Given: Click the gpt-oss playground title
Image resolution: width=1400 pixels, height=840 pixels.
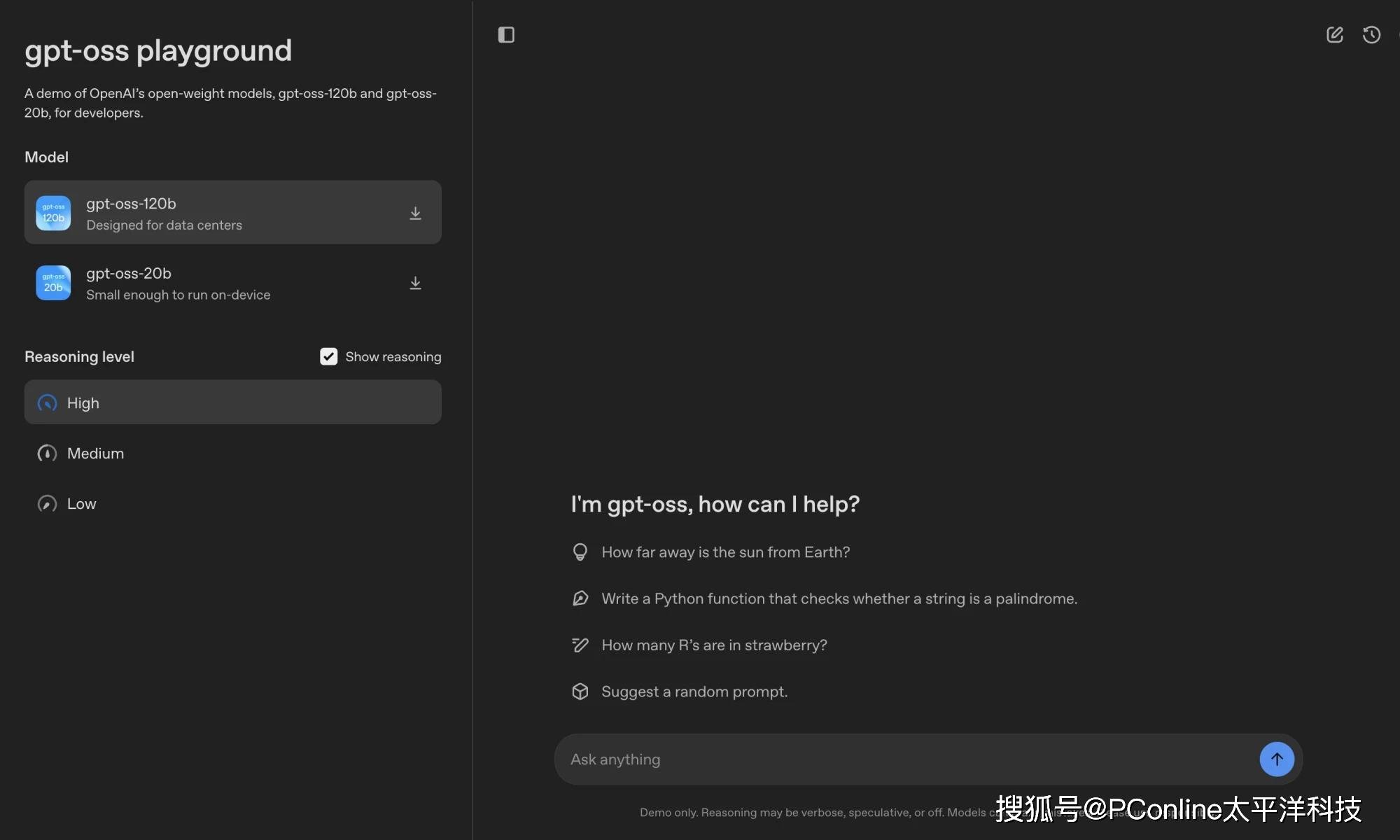Looking at the screenshot, I should click(158, 51).
